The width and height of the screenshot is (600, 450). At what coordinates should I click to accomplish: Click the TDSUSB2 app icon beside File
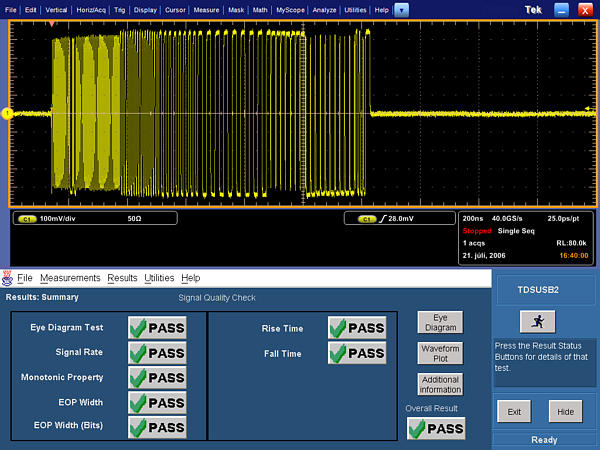click(x=7, y=277)
